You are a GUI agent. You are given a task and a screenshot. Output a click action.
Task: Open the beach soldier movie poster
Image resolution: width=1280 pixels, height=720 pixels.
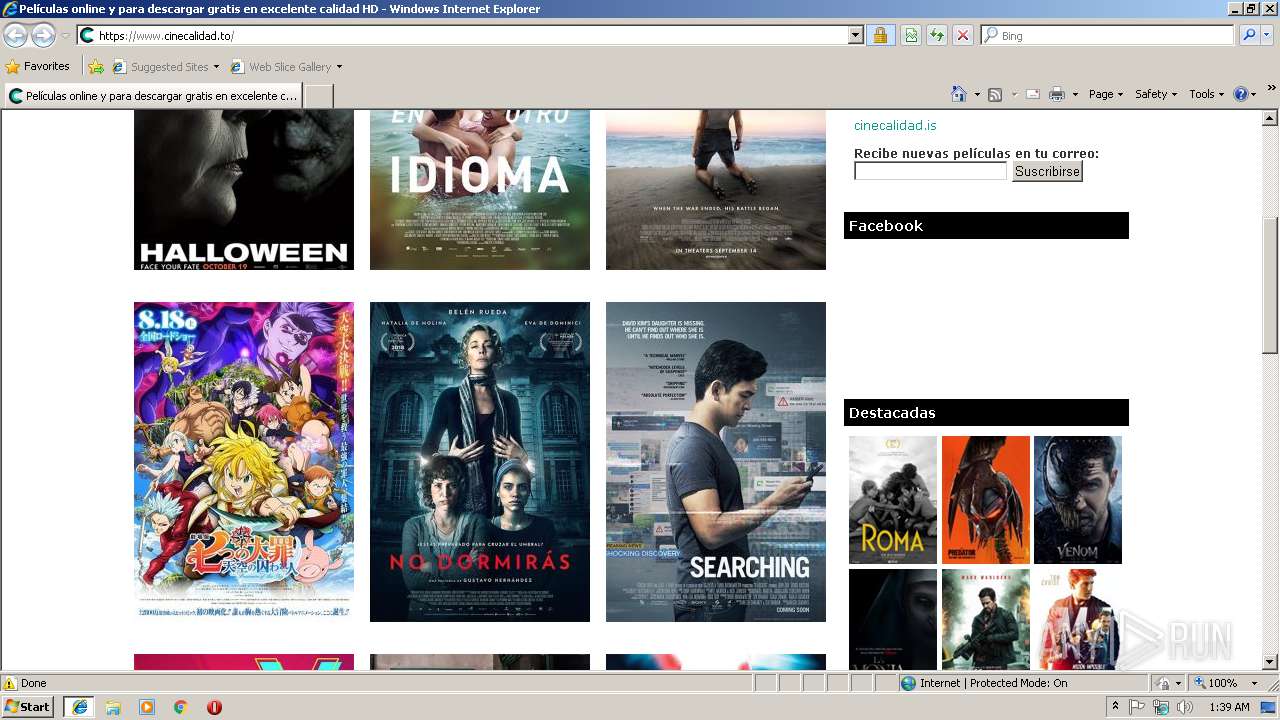pyautogui.click(x=716, y=190)
